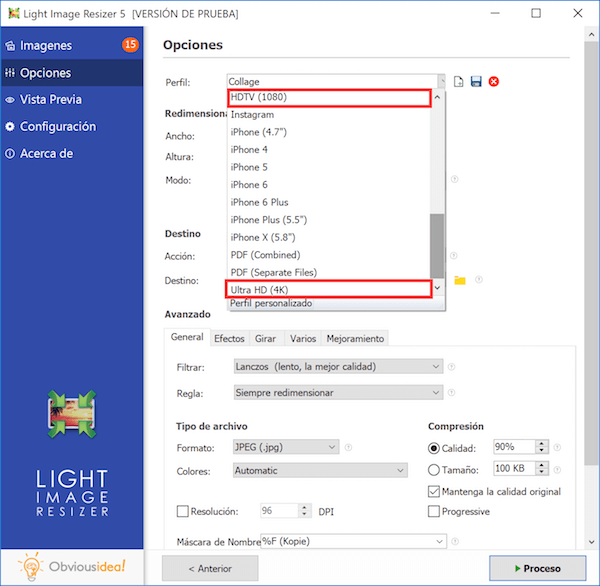
Task: Select Ultra HD (4K) profile
Action: 329,289
